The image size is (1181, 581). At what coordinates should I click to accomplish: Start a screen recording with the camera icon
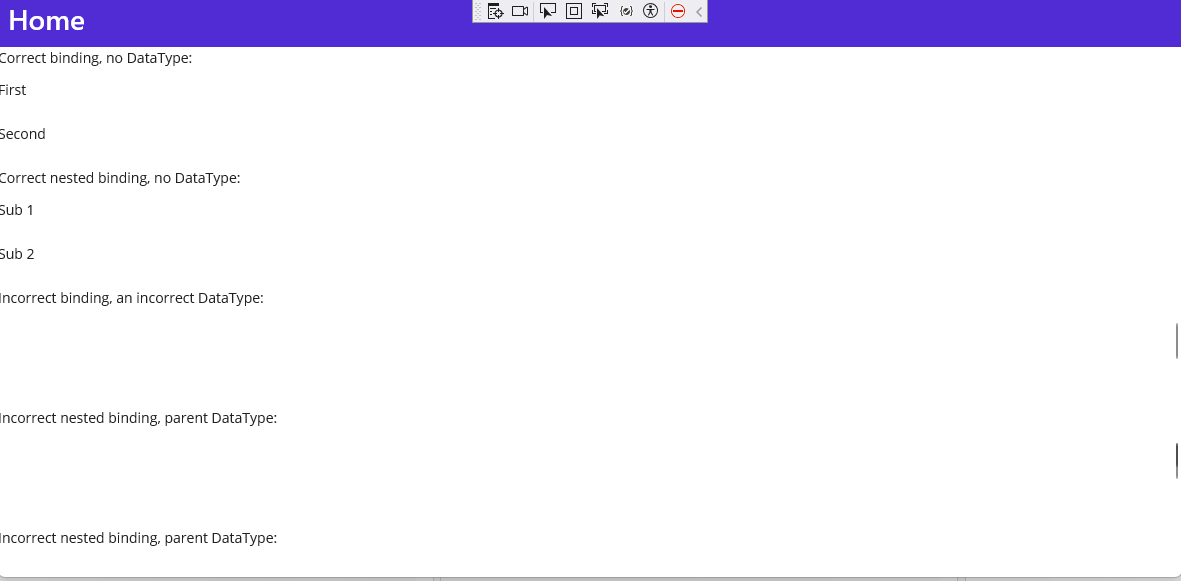[519, 11]
